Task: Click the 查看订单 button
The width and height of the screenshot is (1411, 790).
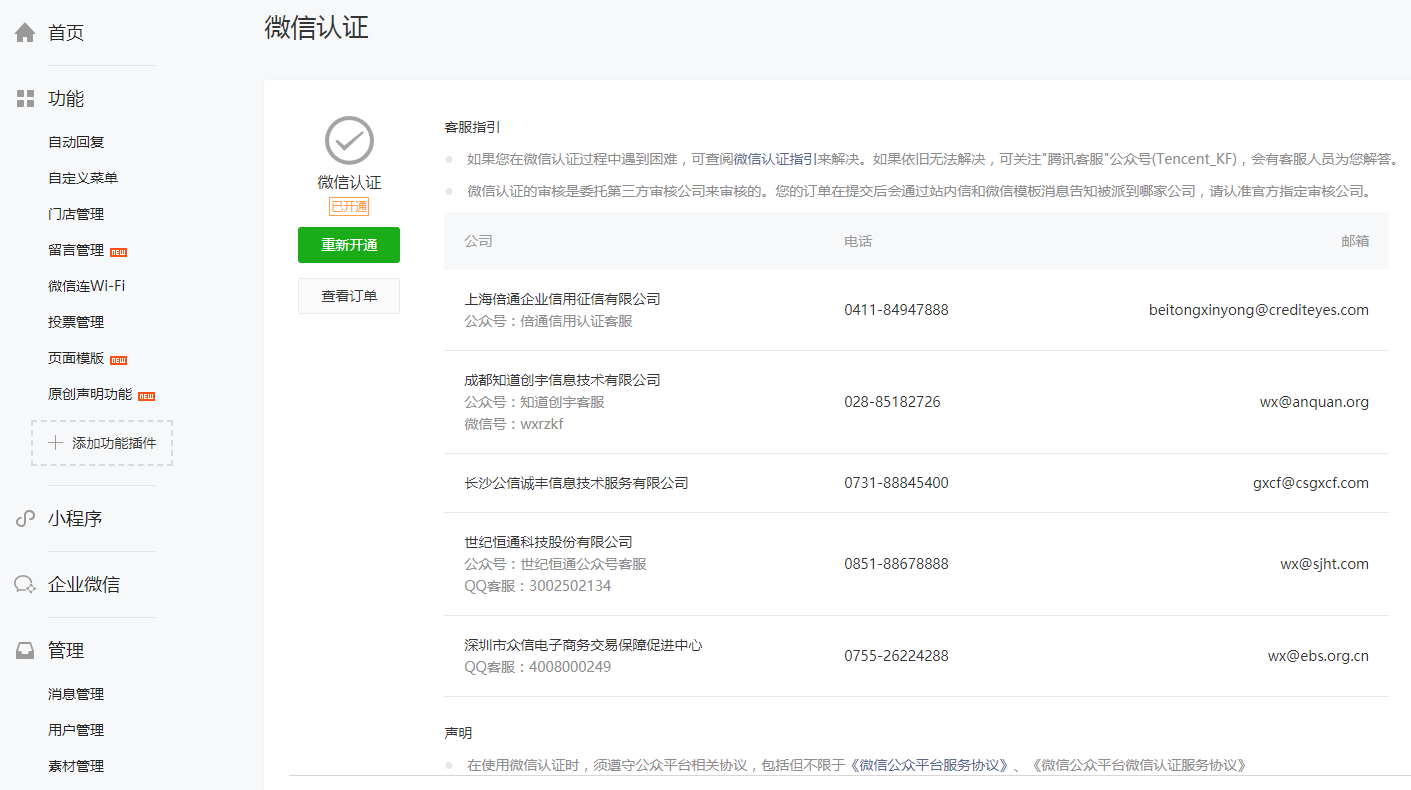Action: tap(349, 296)
